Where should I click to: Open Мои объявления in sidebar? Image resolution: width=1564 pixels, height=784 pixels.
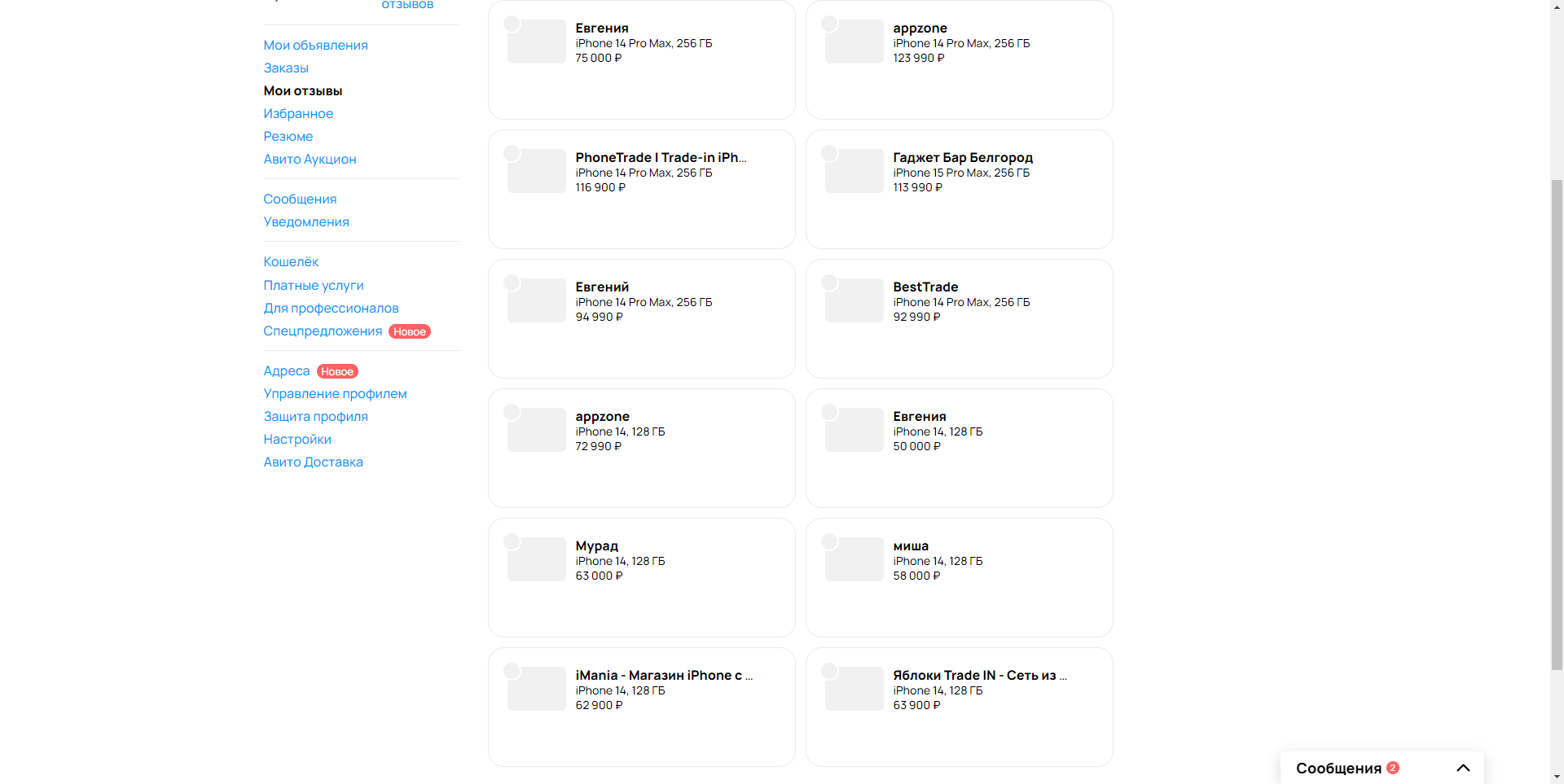(315, 45)
